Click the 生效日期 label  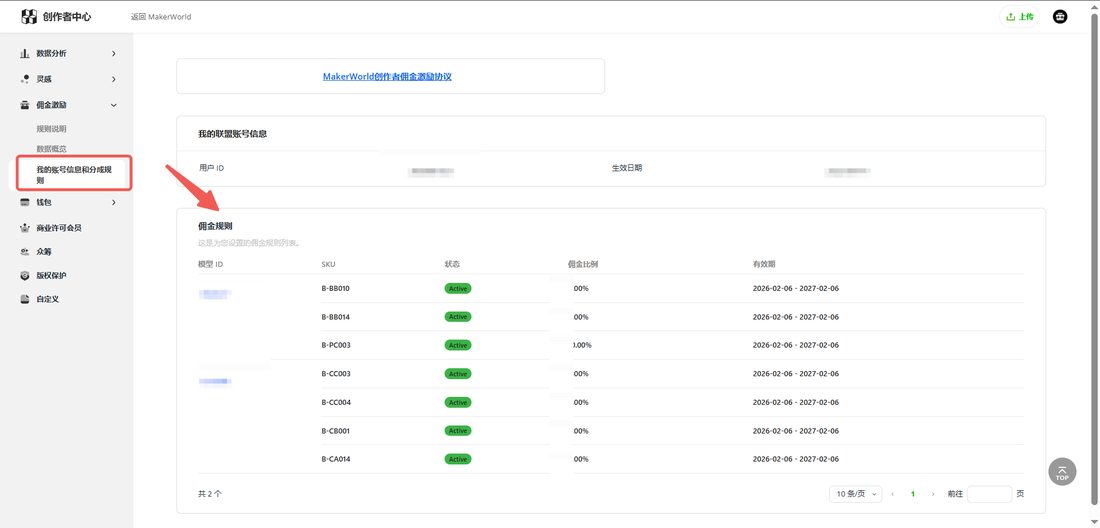(626, 168)
